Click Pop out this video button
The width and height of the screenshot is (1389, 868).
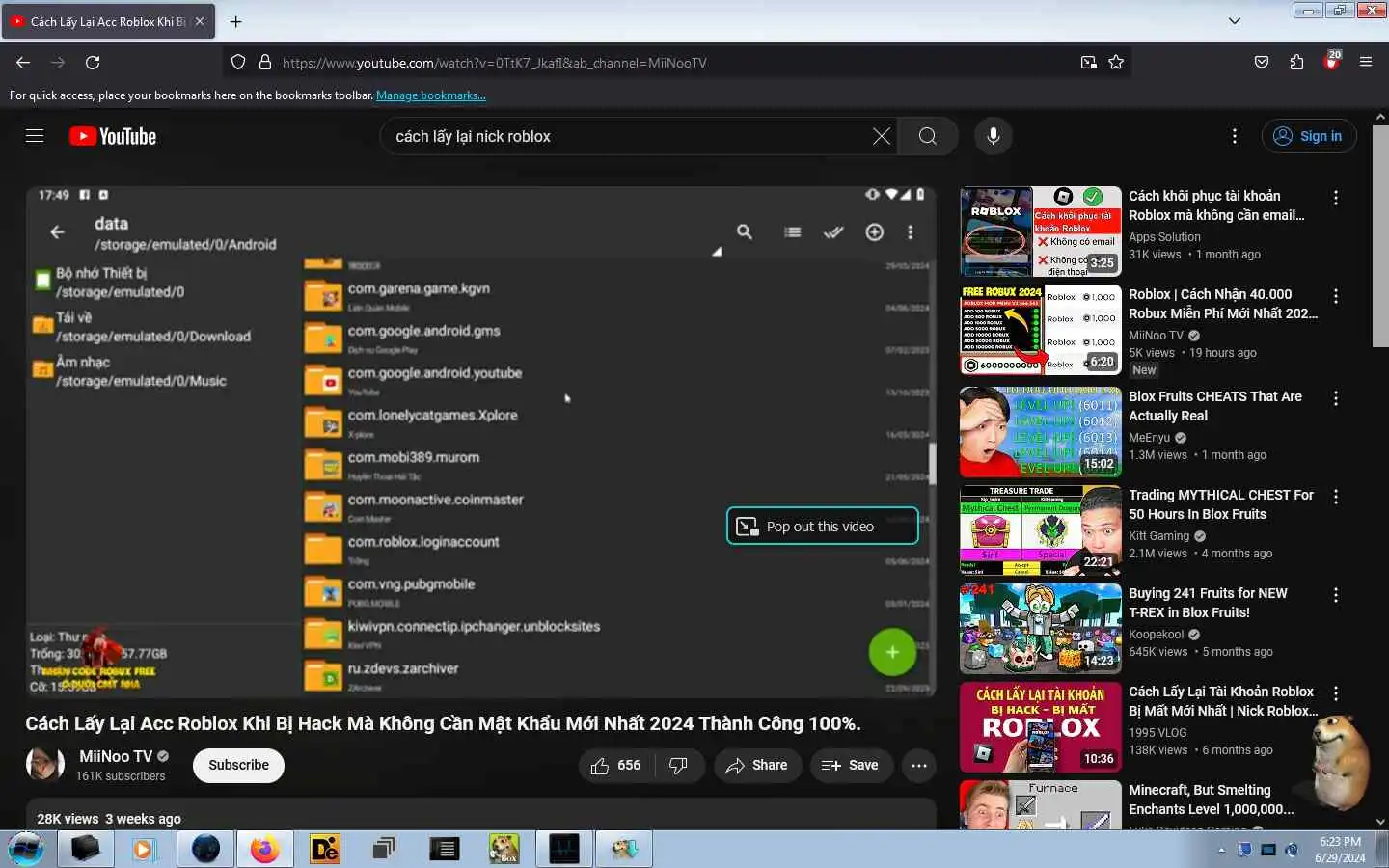[822, 526]
